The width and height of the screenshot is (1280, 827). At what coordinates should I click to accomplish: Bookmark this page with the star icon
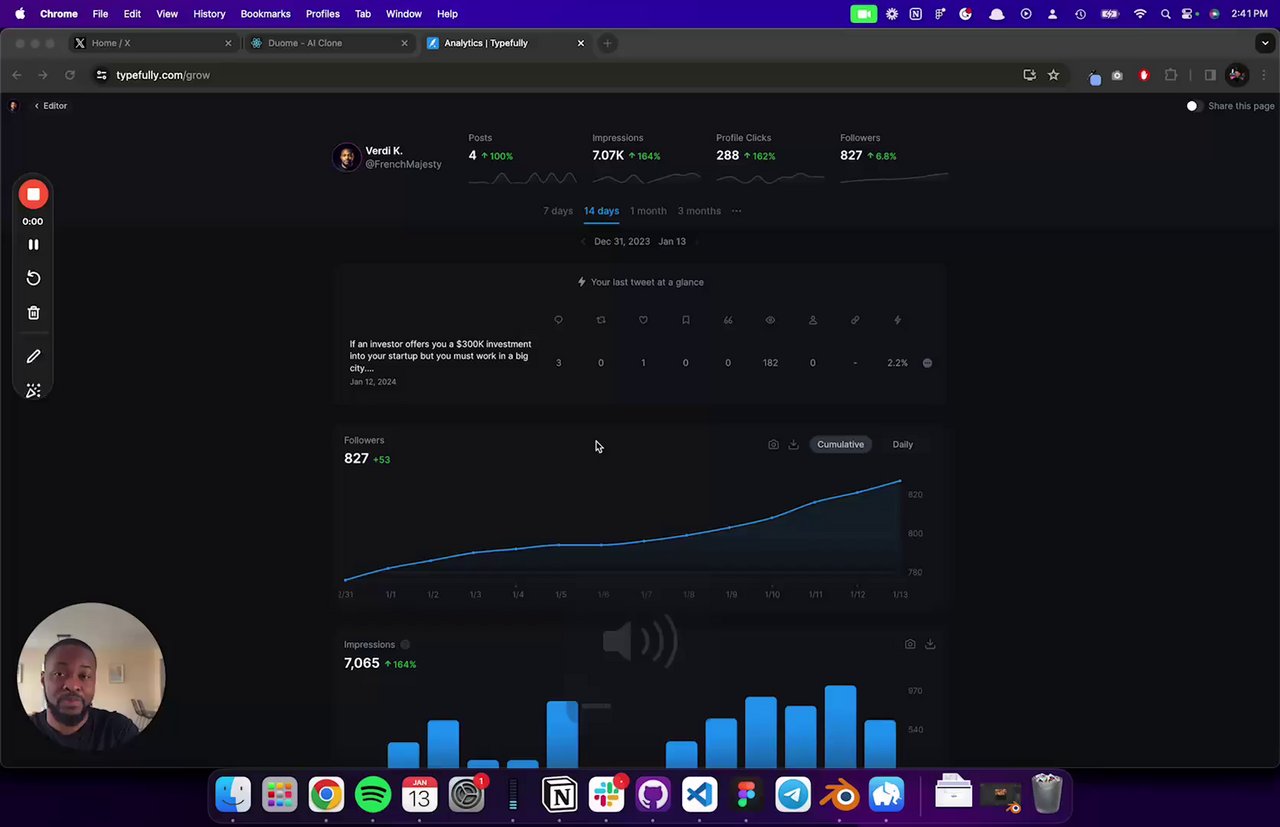pos(1053,75)
